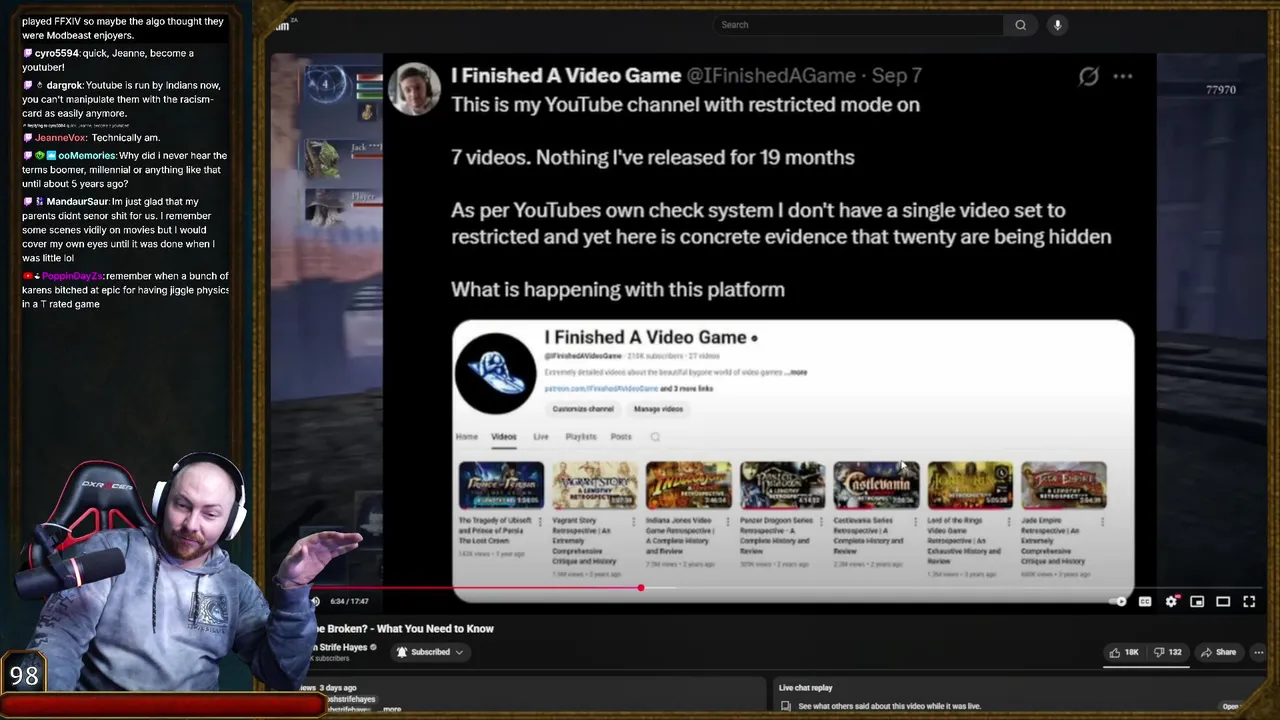The image size is (1280, 720).
Task: Click the channel tab search magnifier
Action: pyautogui.click(x=655, y=437)
